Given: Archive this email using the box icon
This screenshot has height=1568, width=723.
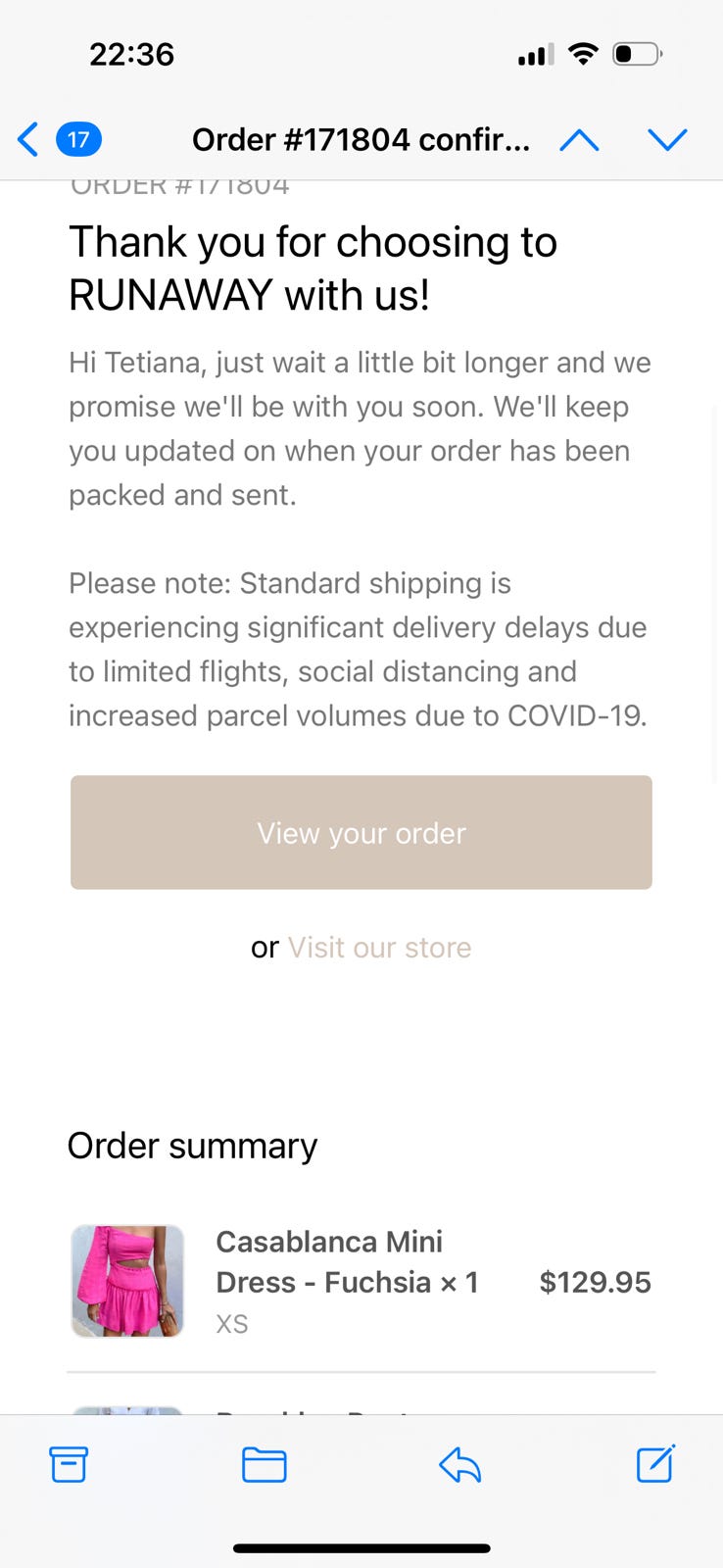Looking at the screenshot, I should point(69,1464).
